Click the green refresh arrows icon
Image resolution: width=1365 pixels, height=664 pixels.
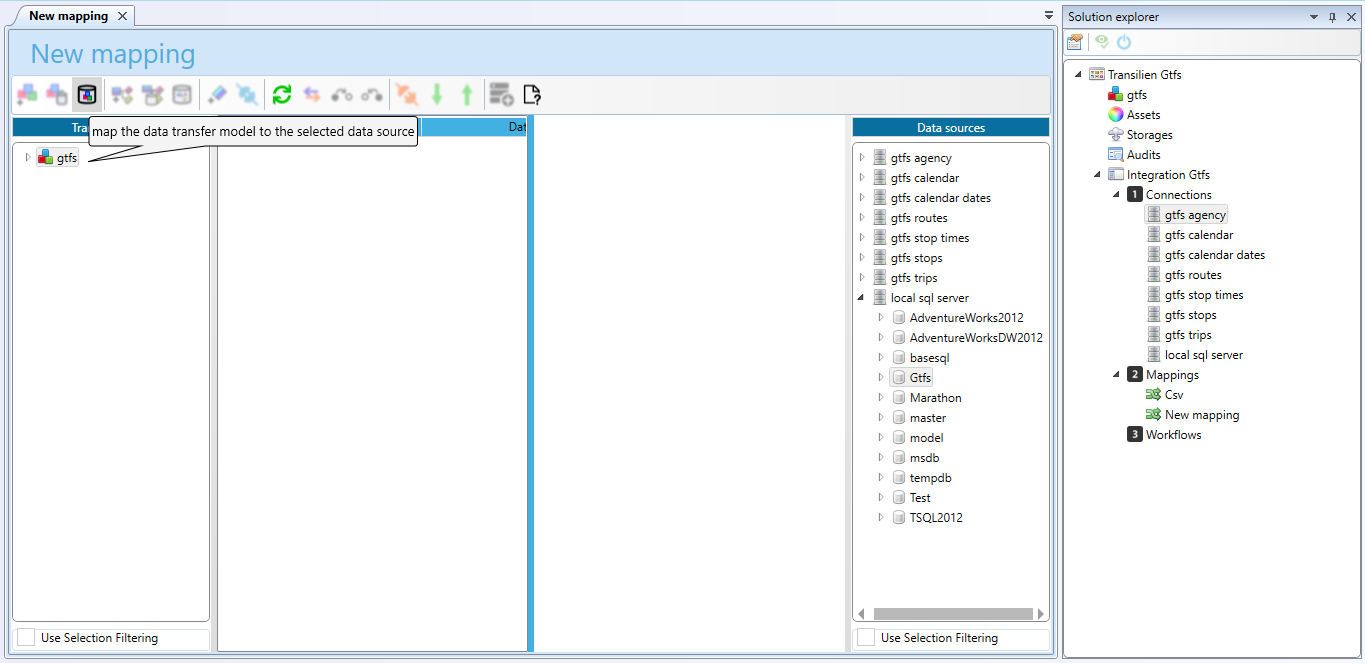[282, 94]
